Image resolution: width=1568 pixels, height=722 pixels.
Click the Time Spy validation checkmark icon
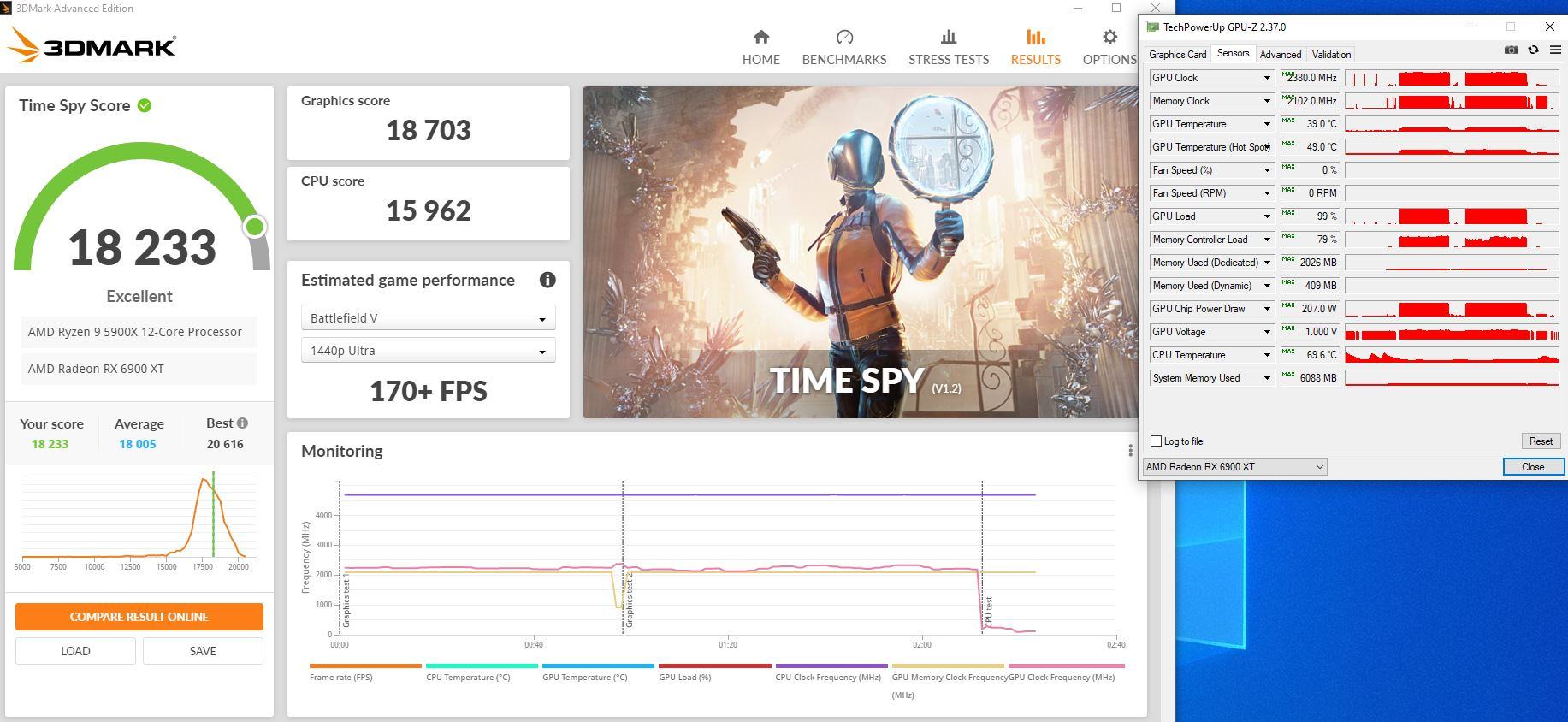145,105
